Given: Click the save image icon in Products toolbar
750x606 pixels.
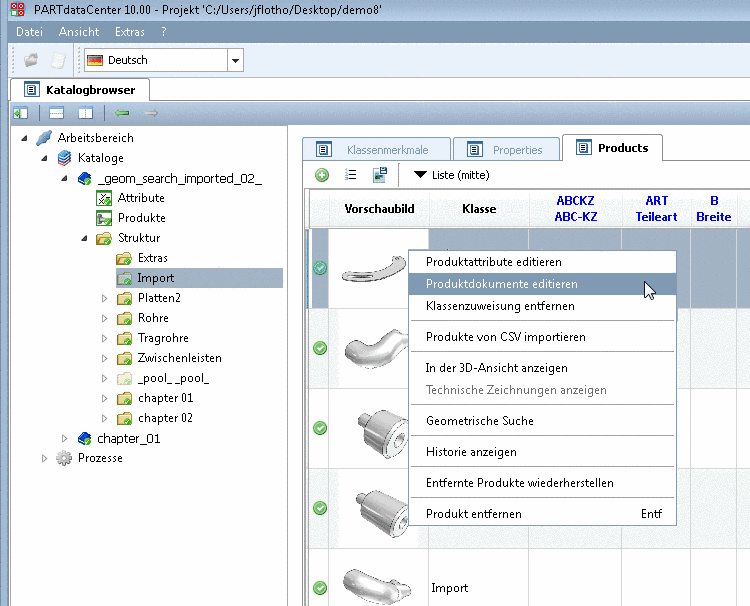Looking at the screenshot, I should coord(380,175).
